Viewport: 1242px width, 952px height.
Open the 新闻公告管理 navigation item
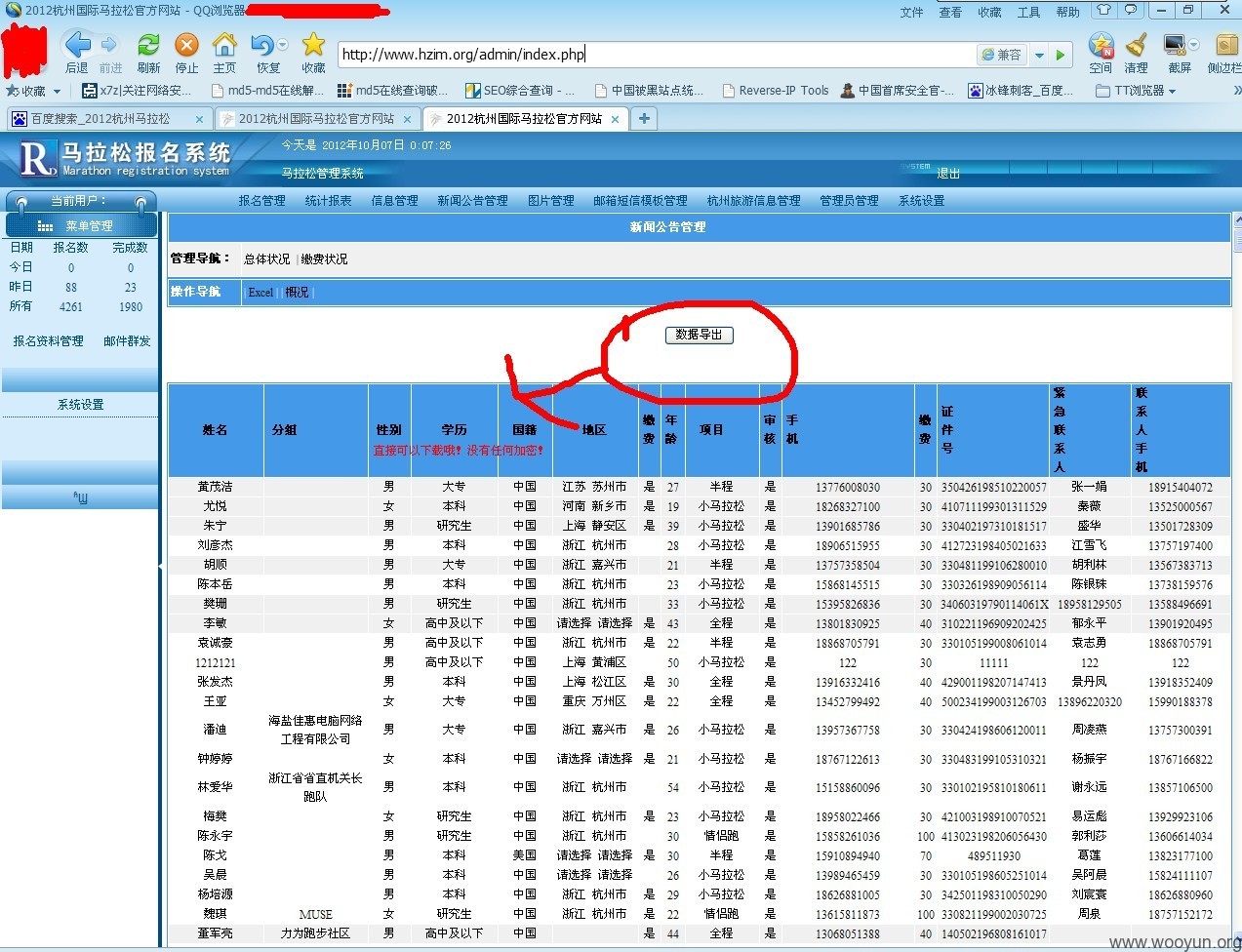pyautogui.click(x=472, y=200)
